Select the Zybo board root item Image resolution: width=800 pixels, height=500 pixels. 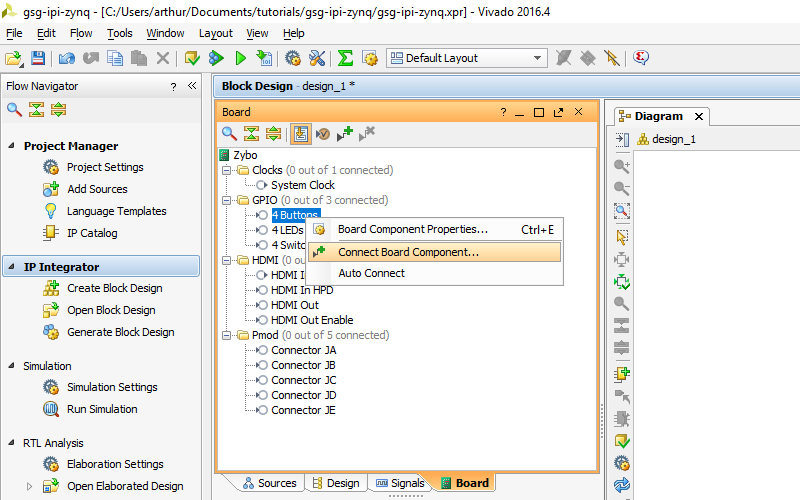(245, 155)
